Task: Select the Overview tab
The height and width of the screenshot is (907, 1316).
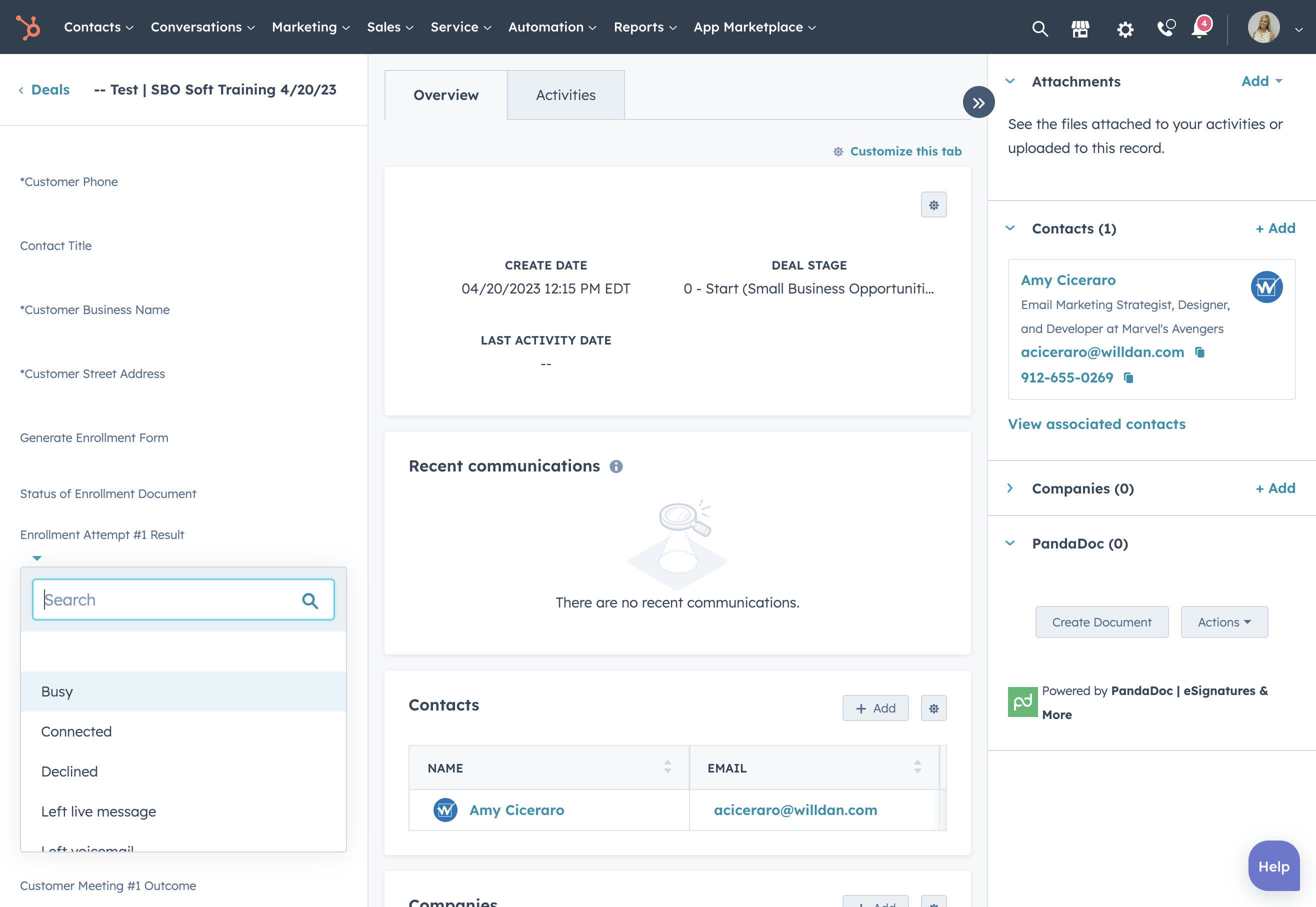Action: tap(446, 95)
